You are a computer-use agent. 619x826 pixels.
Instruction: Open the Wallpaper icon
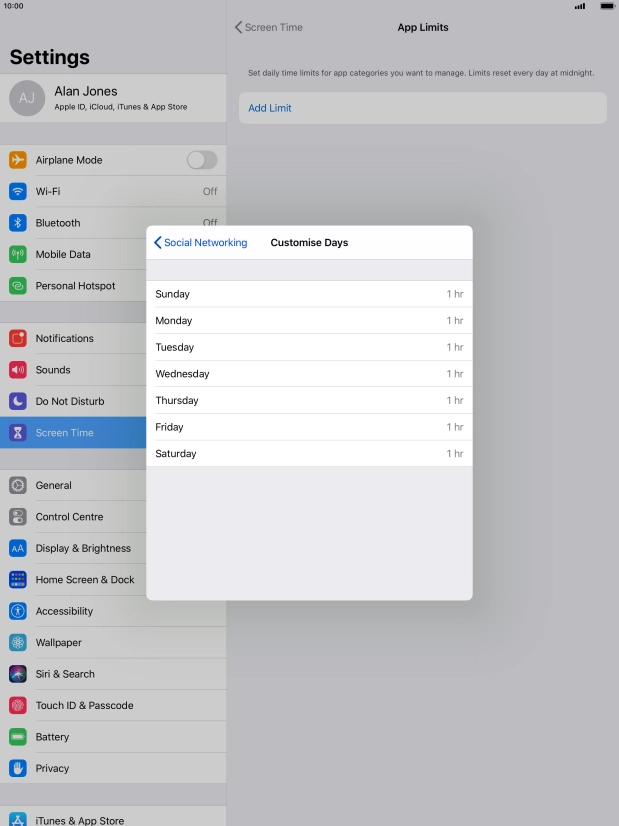pos(18,643)
